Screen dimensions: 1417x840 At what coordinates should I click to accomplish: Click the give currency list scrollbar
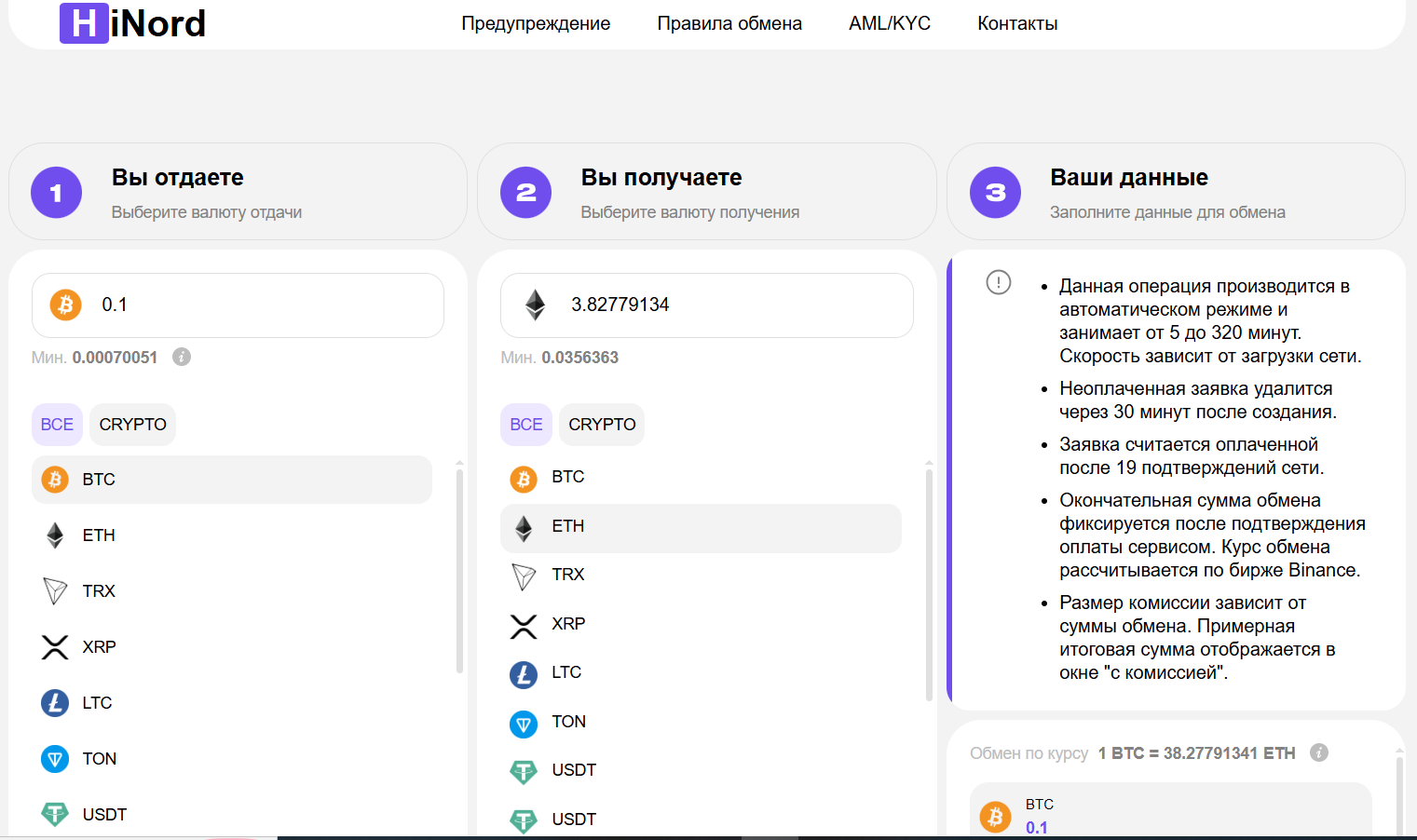(459, 570)
